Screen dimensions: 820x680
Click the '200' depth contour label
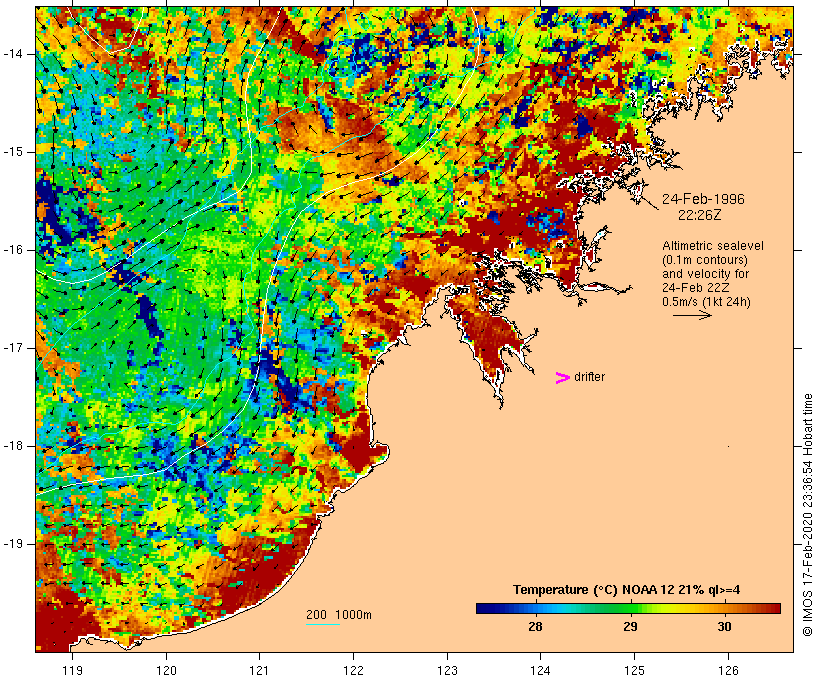(316, 615)
